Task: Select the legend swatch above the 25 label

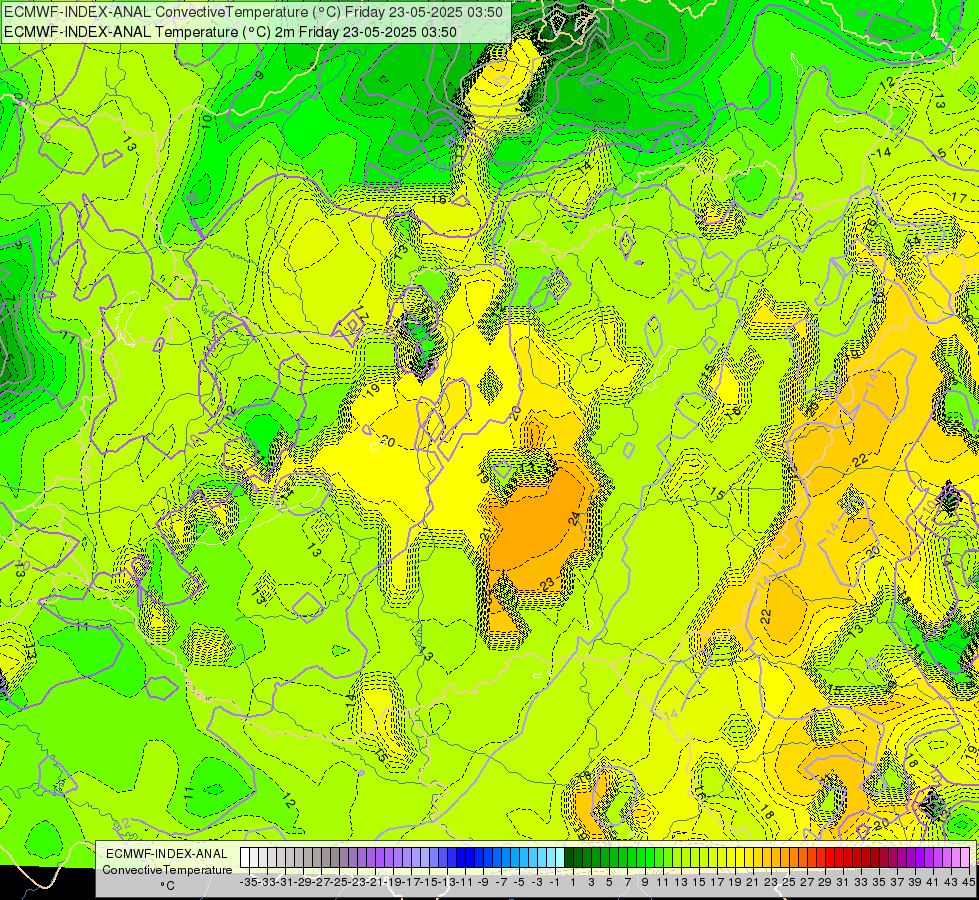Action: tap(785, 857)
